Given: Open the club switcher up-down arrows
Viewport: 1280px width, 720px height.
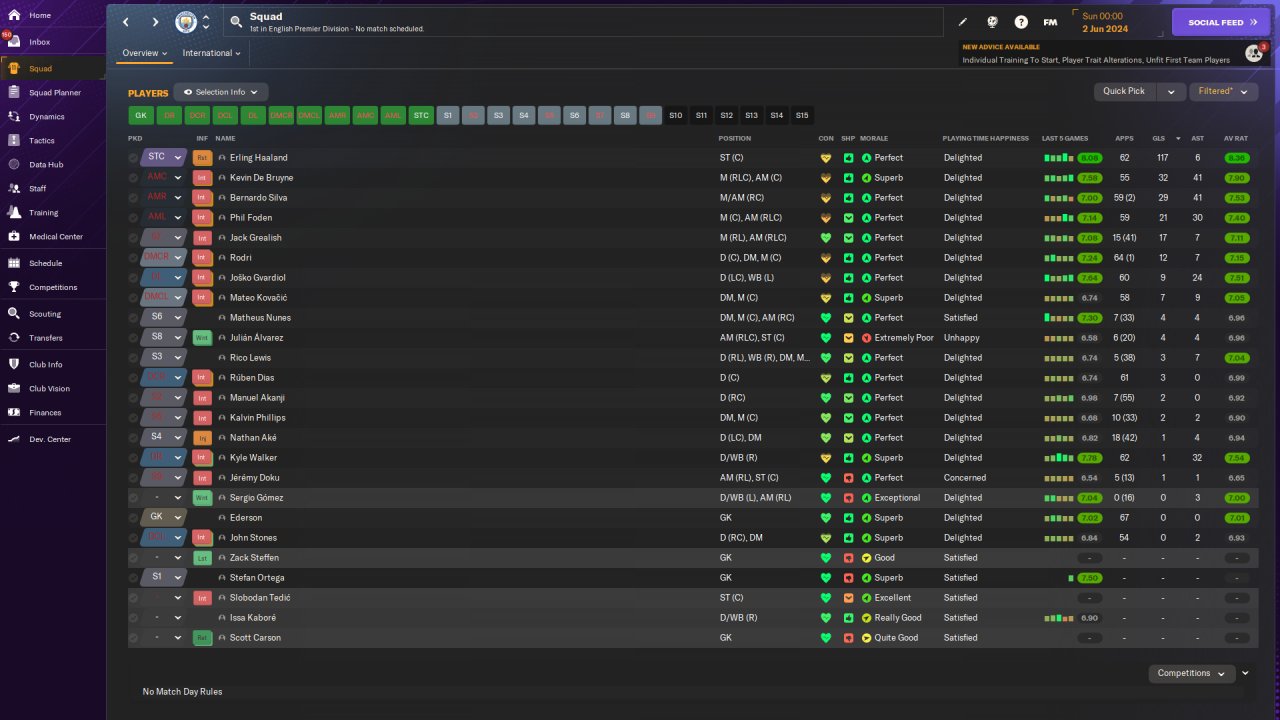Looking at the screenshot, I should [206, 22].
